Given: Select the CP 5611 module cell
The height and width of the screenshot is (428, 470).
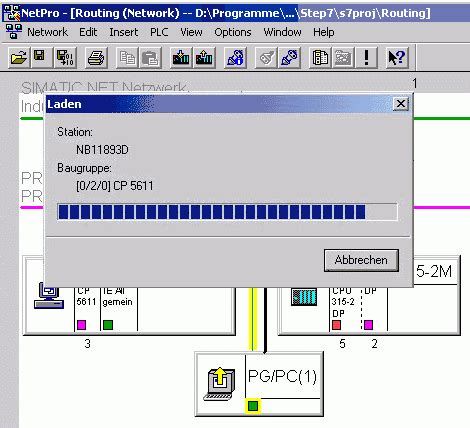Looking at the screenshot, I should [87, 309].
